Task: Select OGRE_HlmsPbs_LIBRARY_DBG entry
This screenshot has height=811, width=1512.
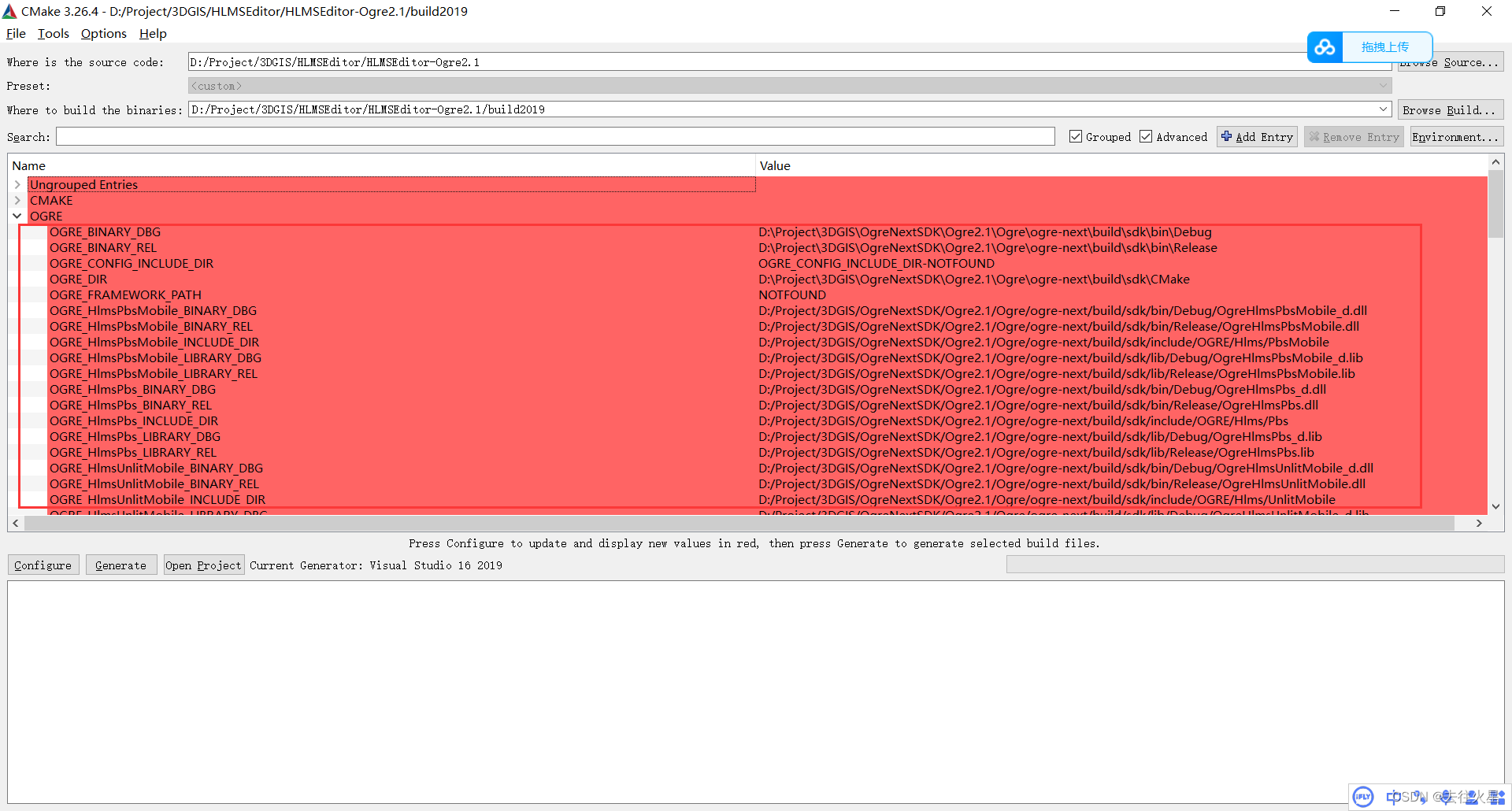Action: coord(135,436)
